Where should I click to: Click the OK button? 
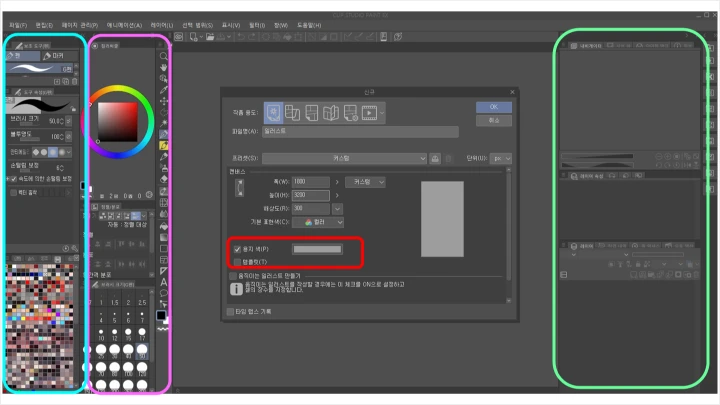click(493, 107)
